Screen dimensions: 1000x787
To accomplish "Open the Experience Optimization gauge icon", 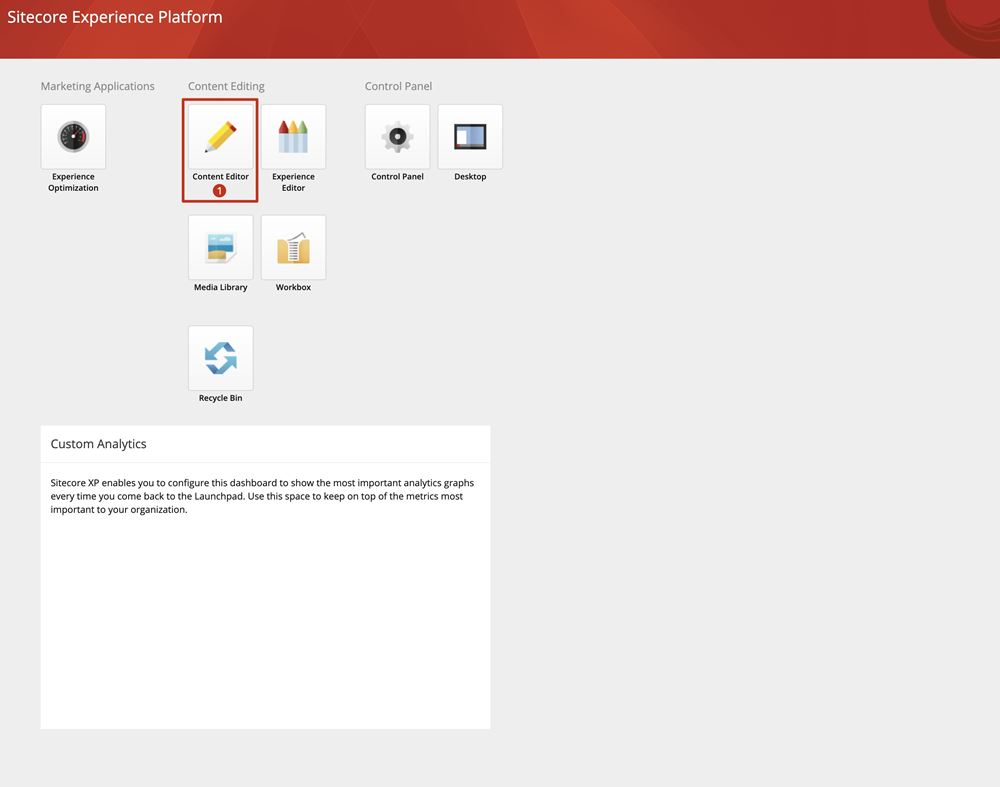I will [73, 137].
